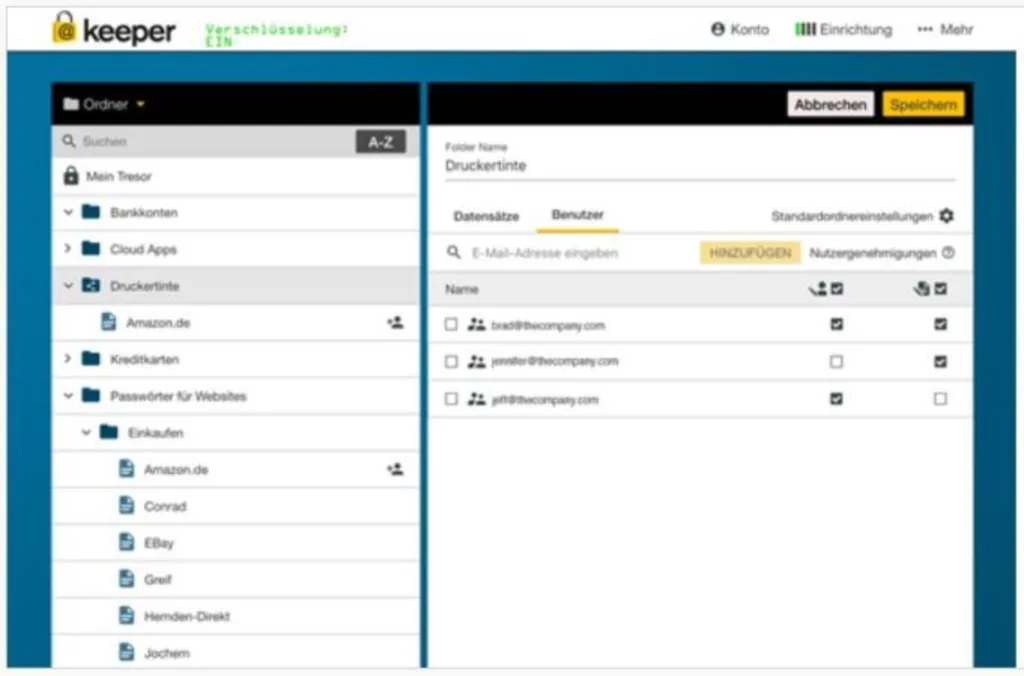Select the row checkbox for brad@thecompany.com
Viewport: 1024px width, 676px height.
coord(451,325)
